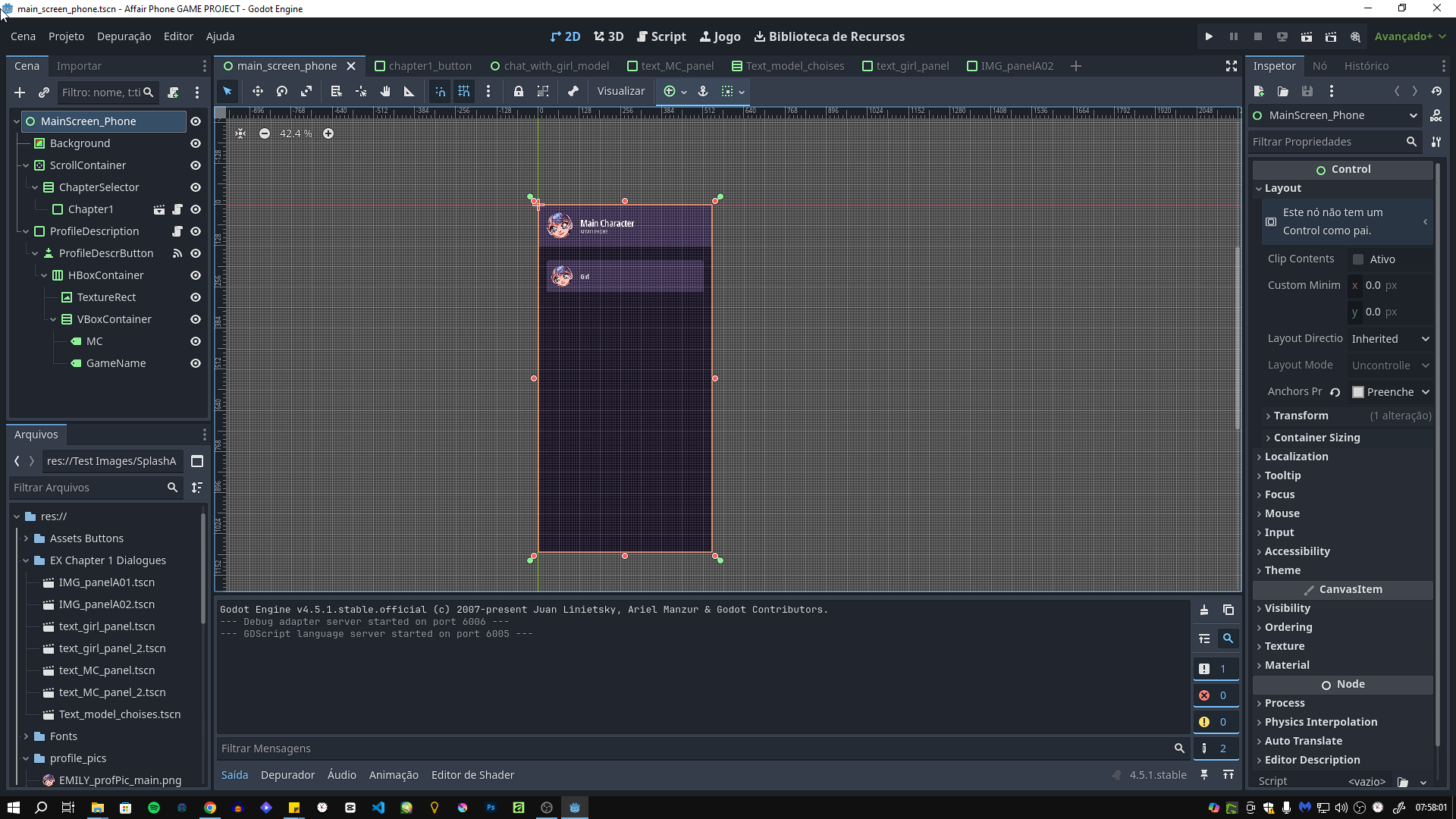
Task: Open the Layout Direction dropdown set to Inherited
Action: 1390,338
